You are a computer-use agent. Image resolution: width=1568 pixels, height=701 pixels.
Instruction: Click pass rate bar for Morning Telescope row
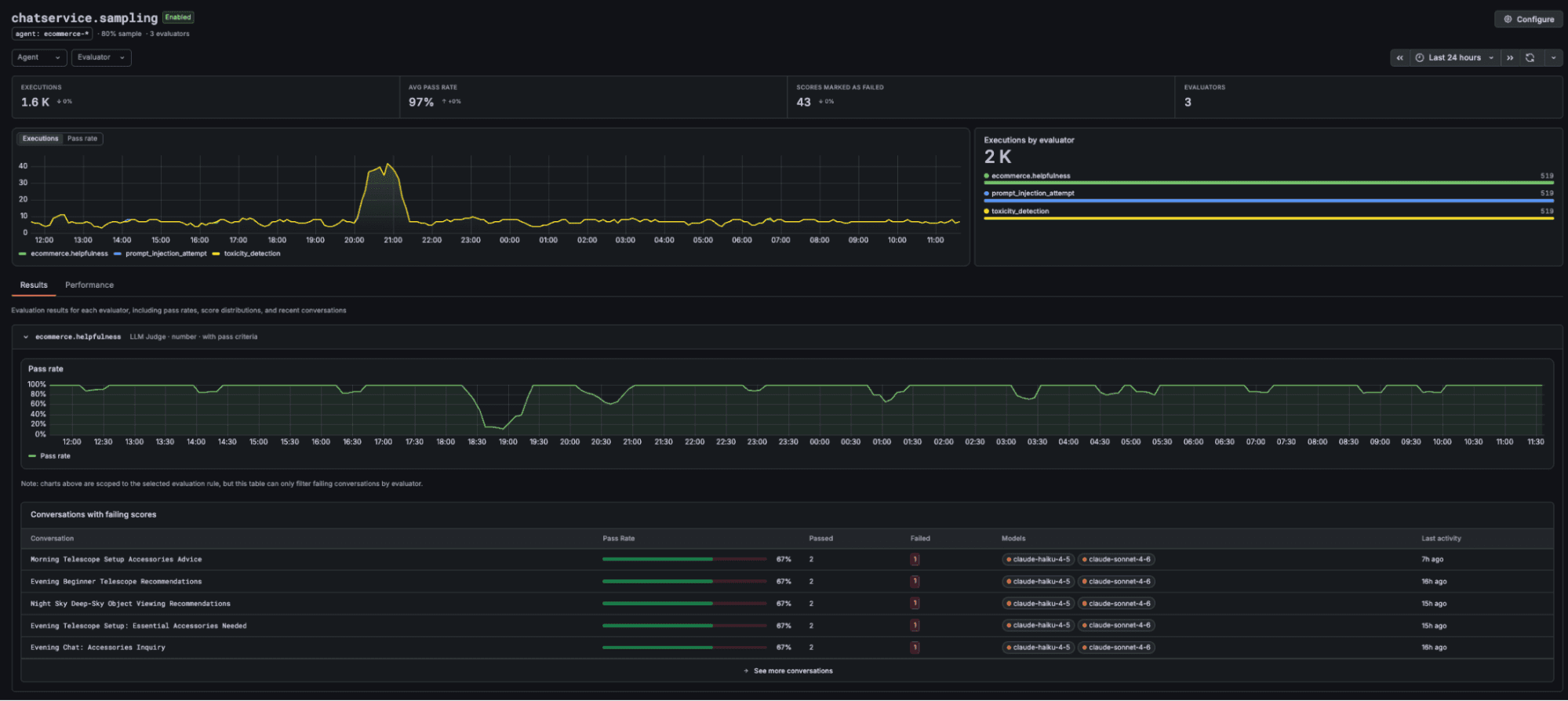point(685,560)
